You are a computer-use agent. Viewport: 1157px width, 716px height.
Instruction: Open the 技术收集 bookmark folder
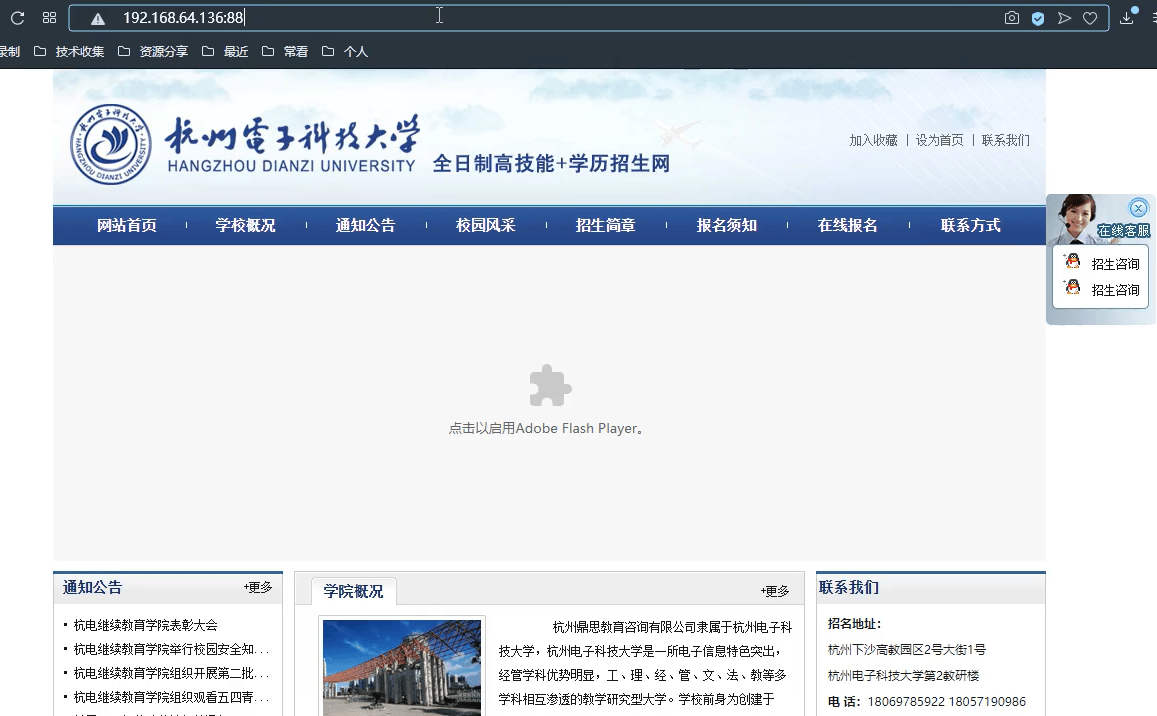point(69,52)
